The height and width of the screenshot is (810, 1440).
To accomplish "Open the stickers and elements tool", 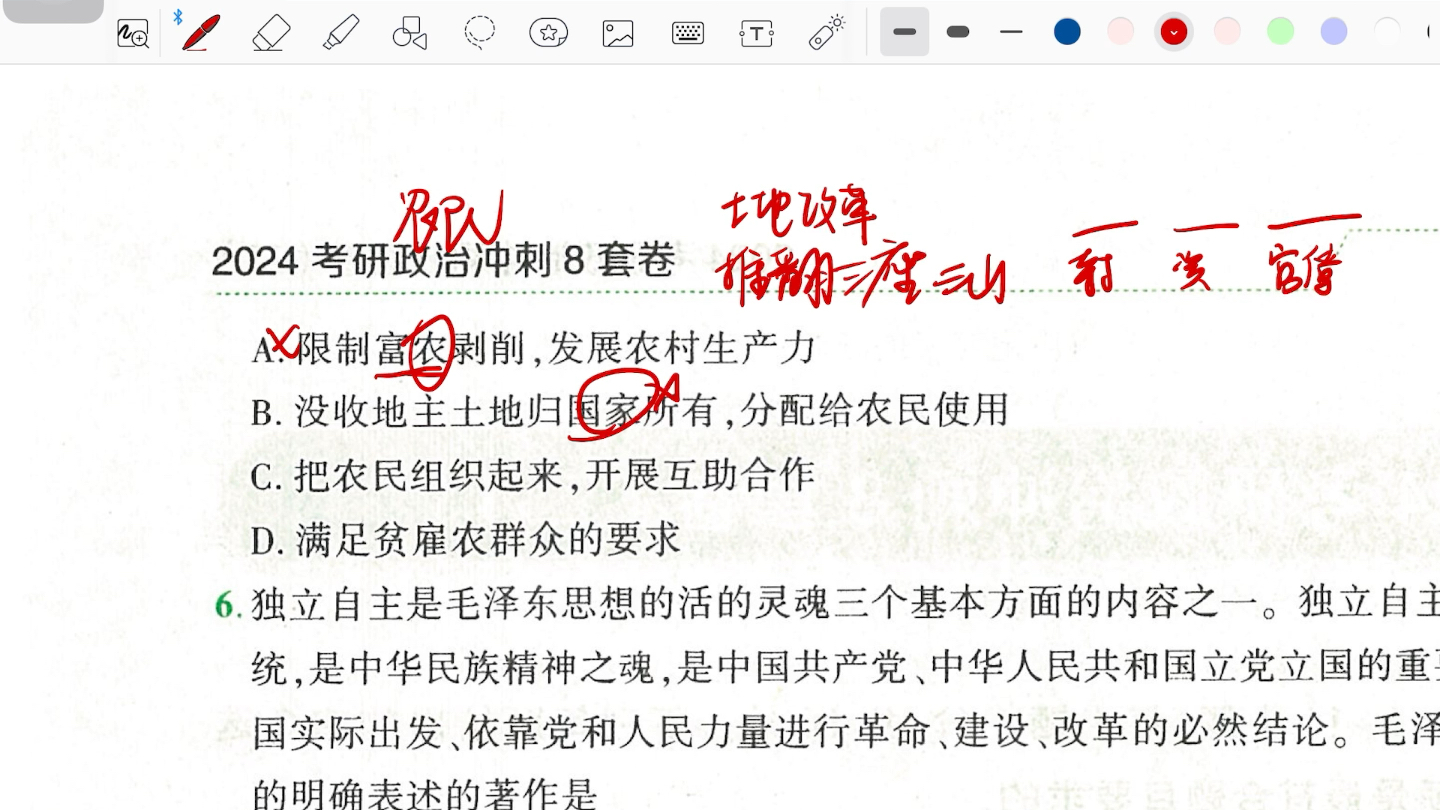I will [549, 33].
